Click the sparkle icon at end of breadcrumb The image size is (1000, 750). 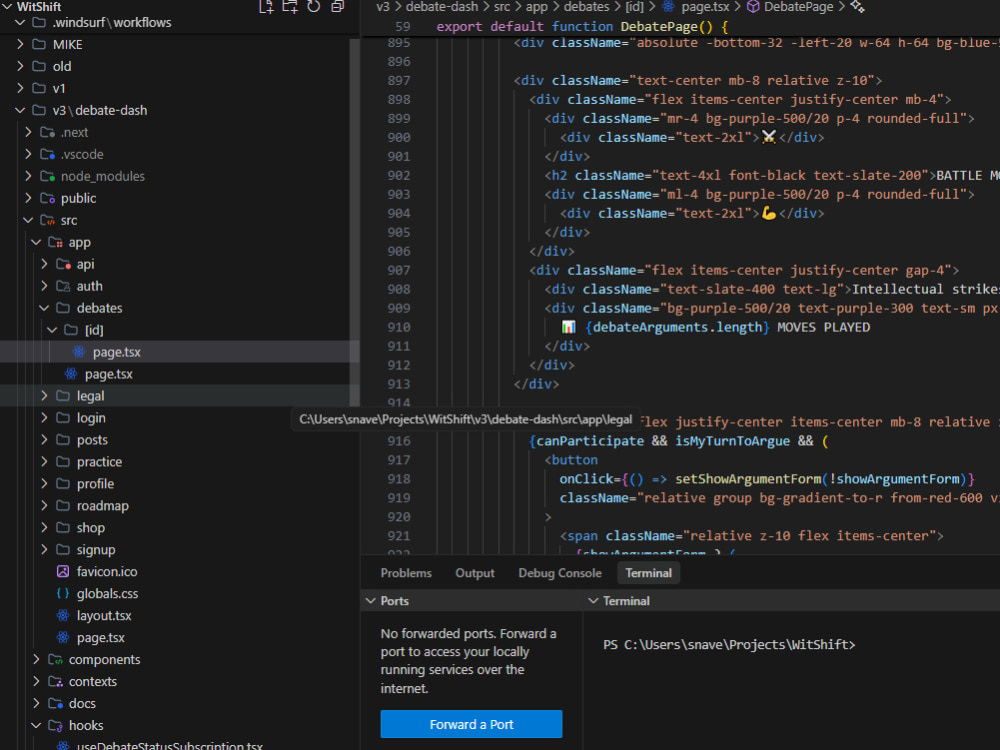point(858,7)
